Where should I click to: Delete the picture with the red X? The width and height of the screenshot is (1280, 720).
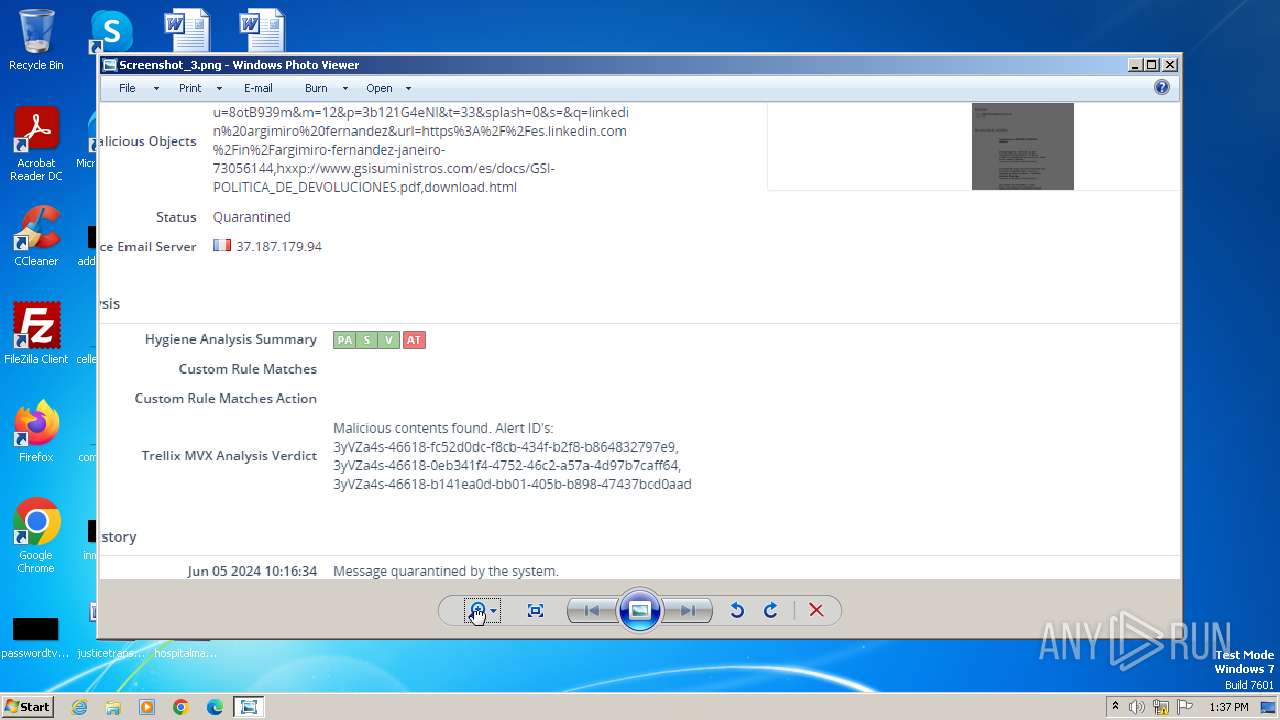tap(816, 610)
